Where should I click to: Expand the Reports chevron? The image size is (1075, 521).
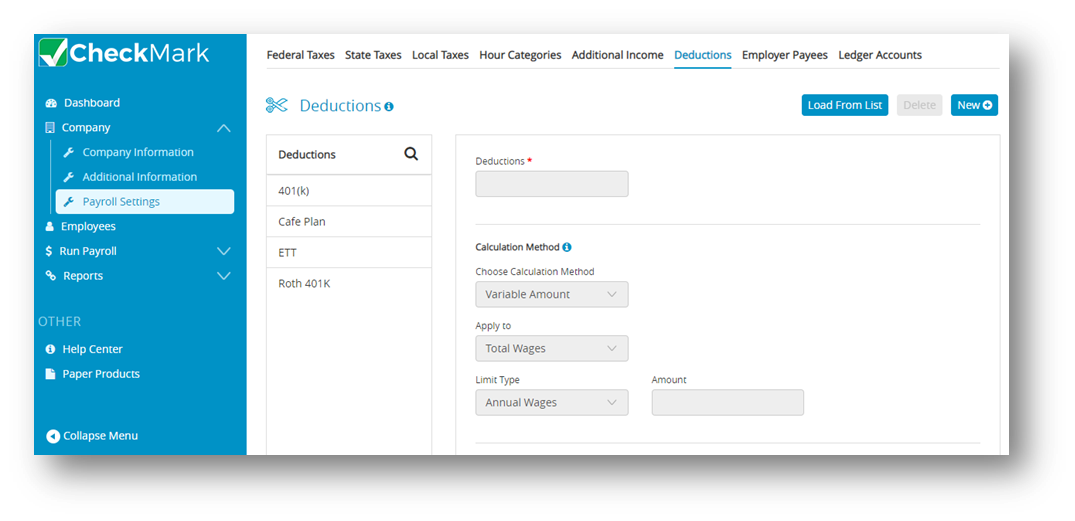224,276
